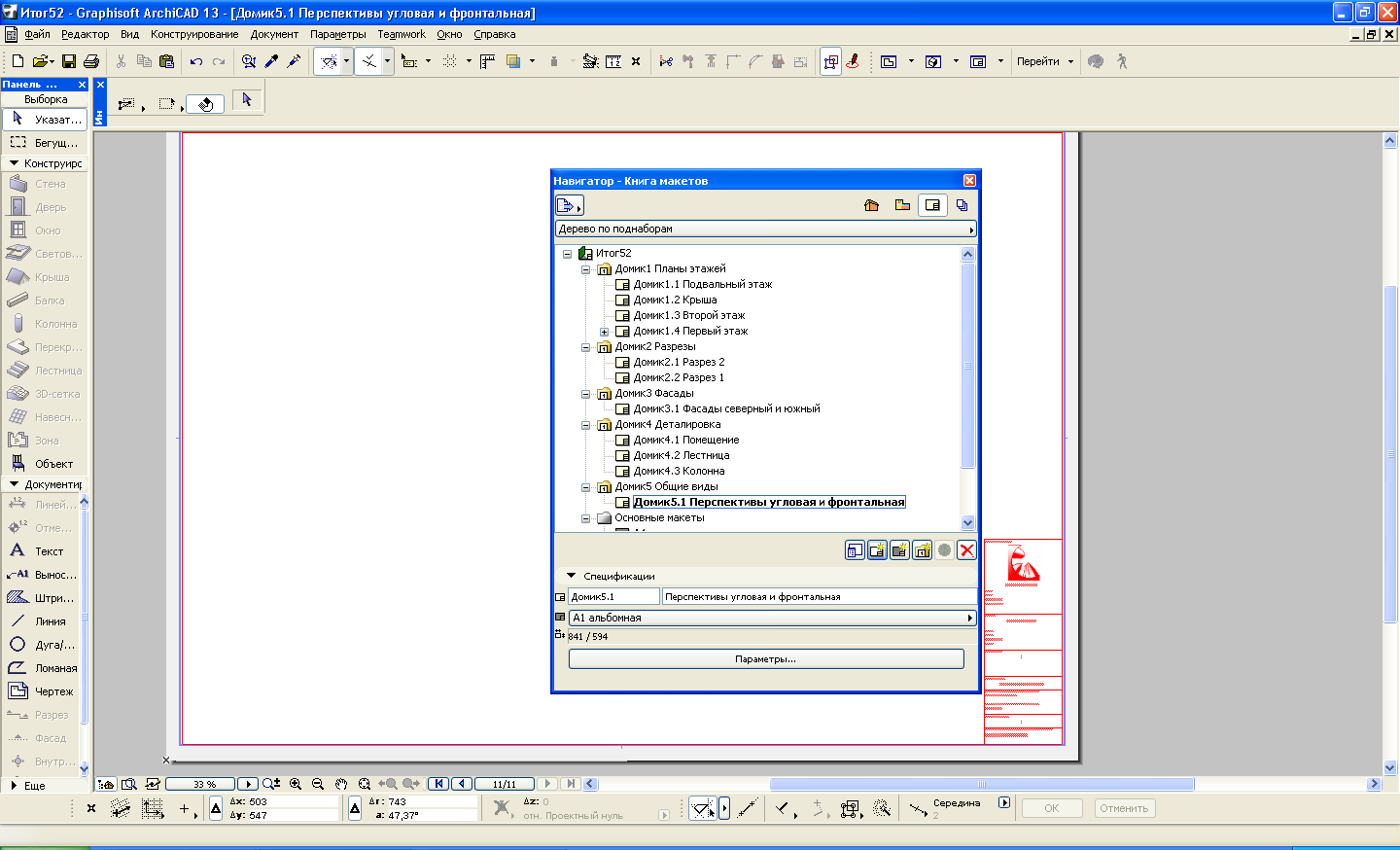
Task: Click the Undo arrow icon
Action: pos(196,61)
